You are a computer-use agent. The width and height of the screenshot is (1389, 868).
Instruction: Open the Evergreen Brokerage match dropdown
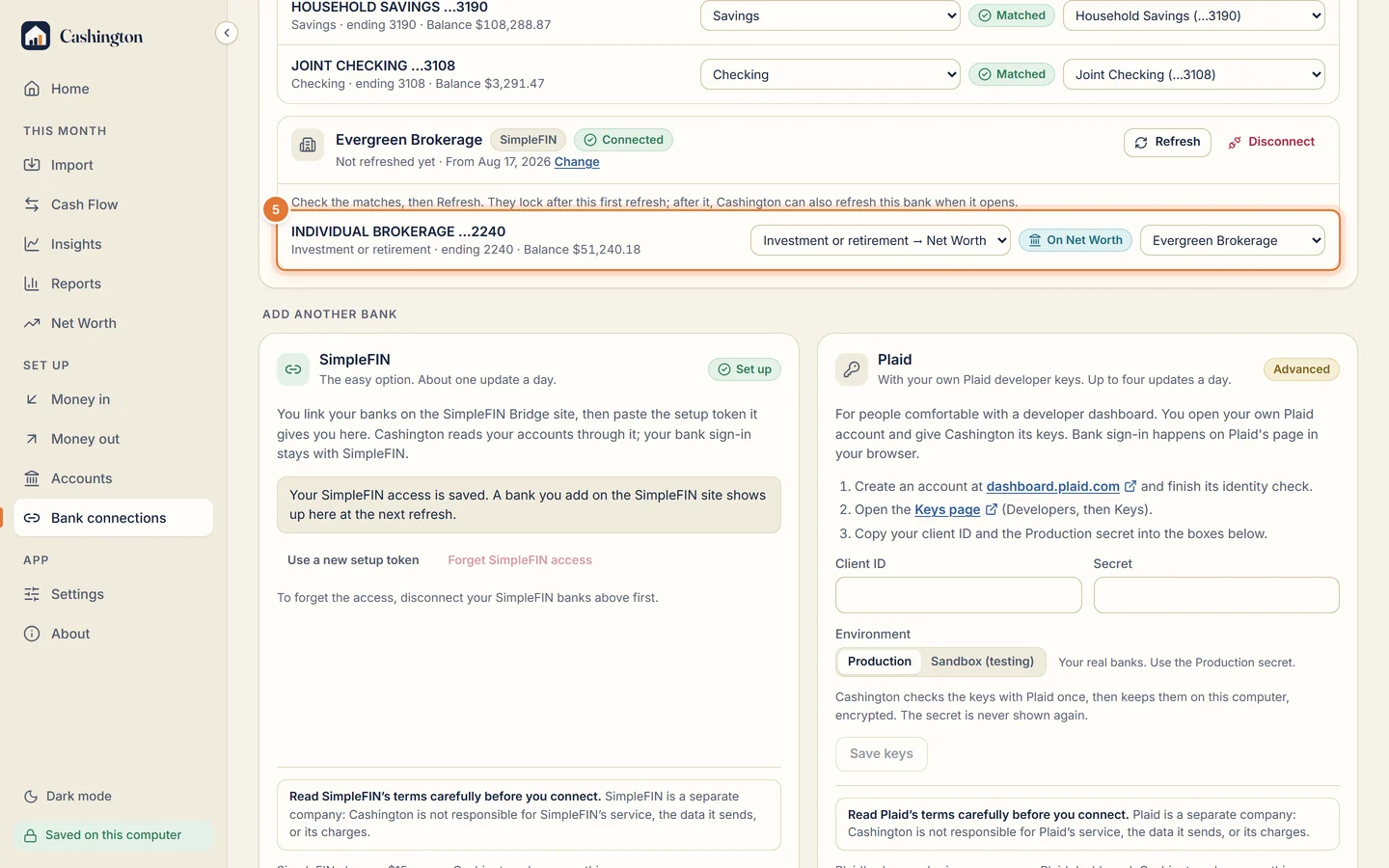tap(1232, 240)
